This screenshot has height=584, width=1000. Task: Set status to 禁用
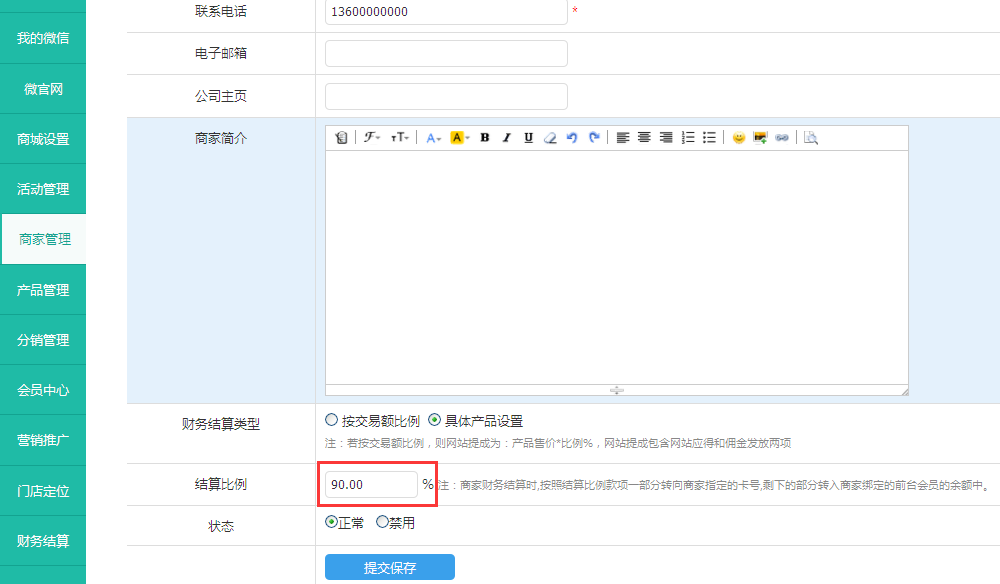[x=382, y=522]
